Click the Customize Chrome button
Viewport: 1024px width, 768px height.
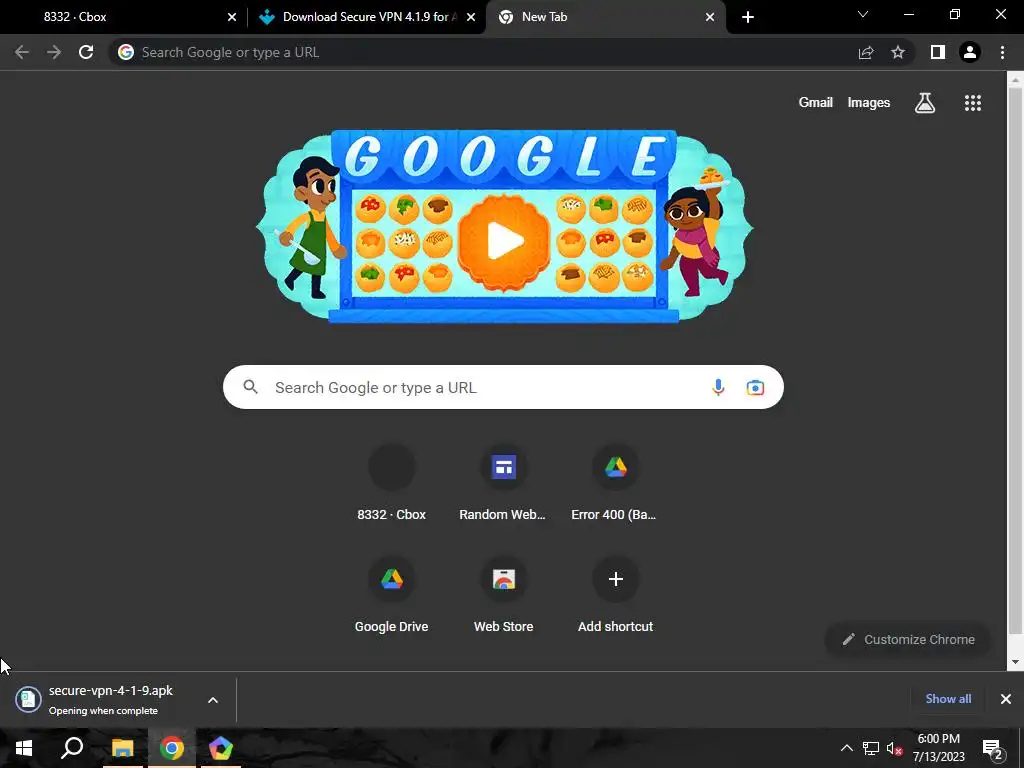(908, 639)
